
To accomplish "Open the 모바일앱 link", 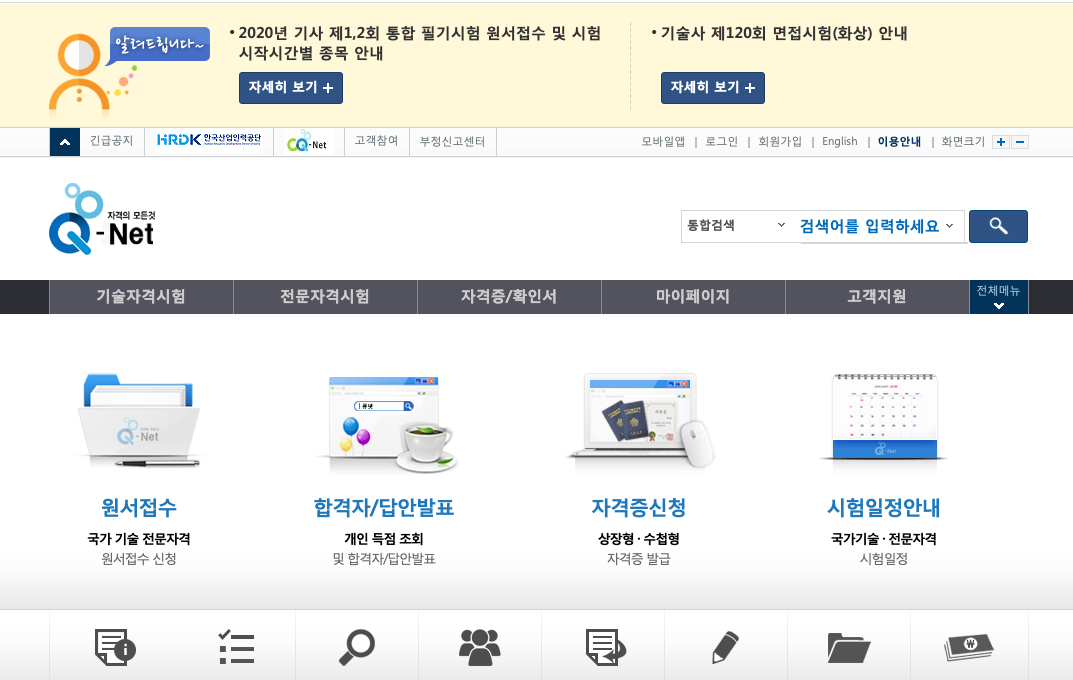I will coord(663,142).
